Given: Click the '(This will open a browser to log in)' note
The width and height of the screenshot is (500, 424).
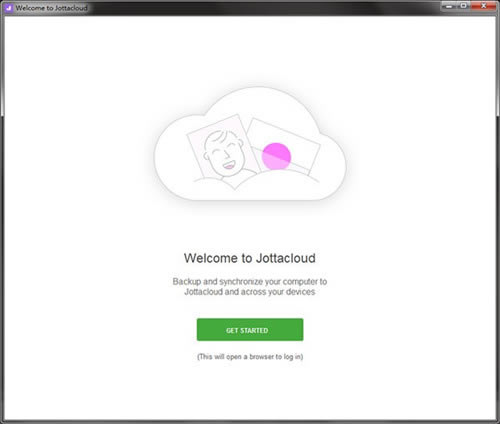Looking at the screenshot, I should (x=250, y=357).
